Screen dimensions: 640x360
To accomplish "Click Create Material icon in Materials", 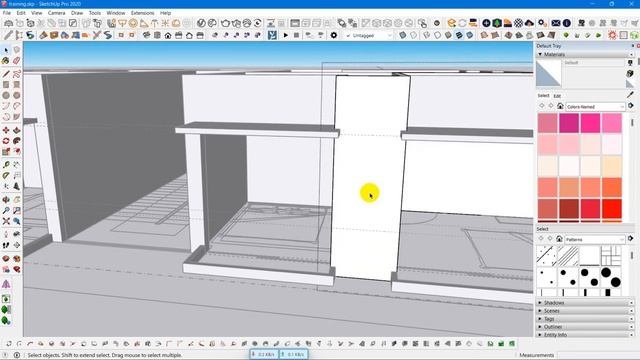I will click(x=630, y=73).
